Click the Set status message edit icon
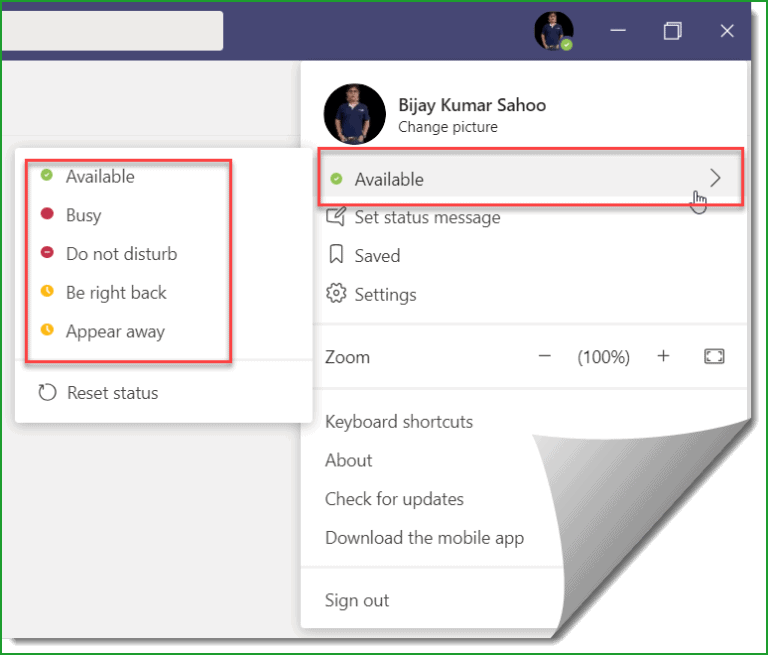 (x=337, y=217)
